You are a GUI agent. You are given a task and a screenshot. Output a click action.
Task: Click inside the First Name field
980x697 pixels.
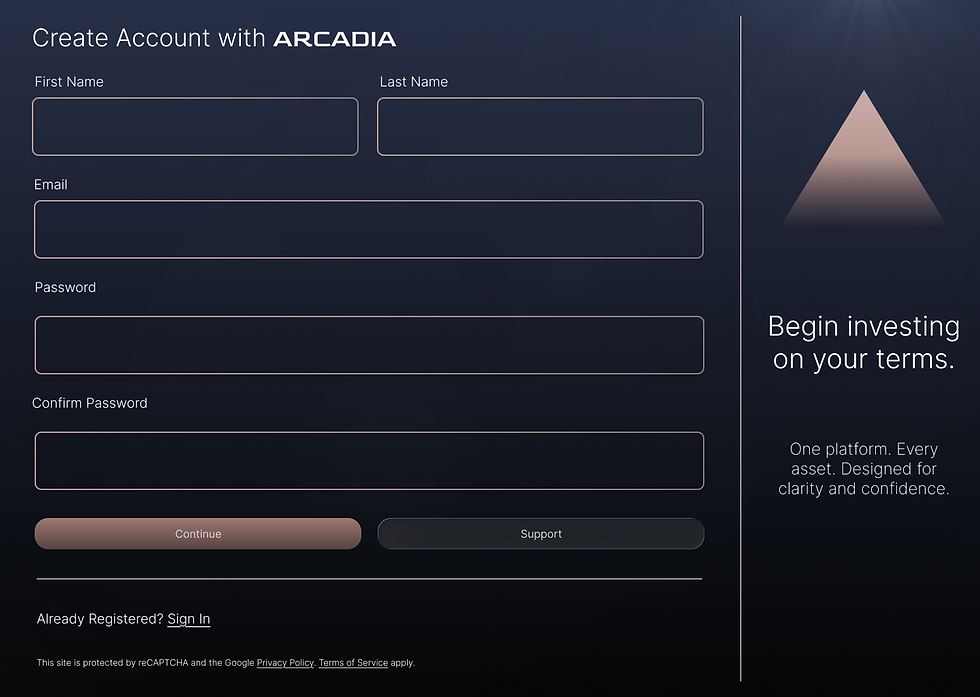click(x=195, y=126)
